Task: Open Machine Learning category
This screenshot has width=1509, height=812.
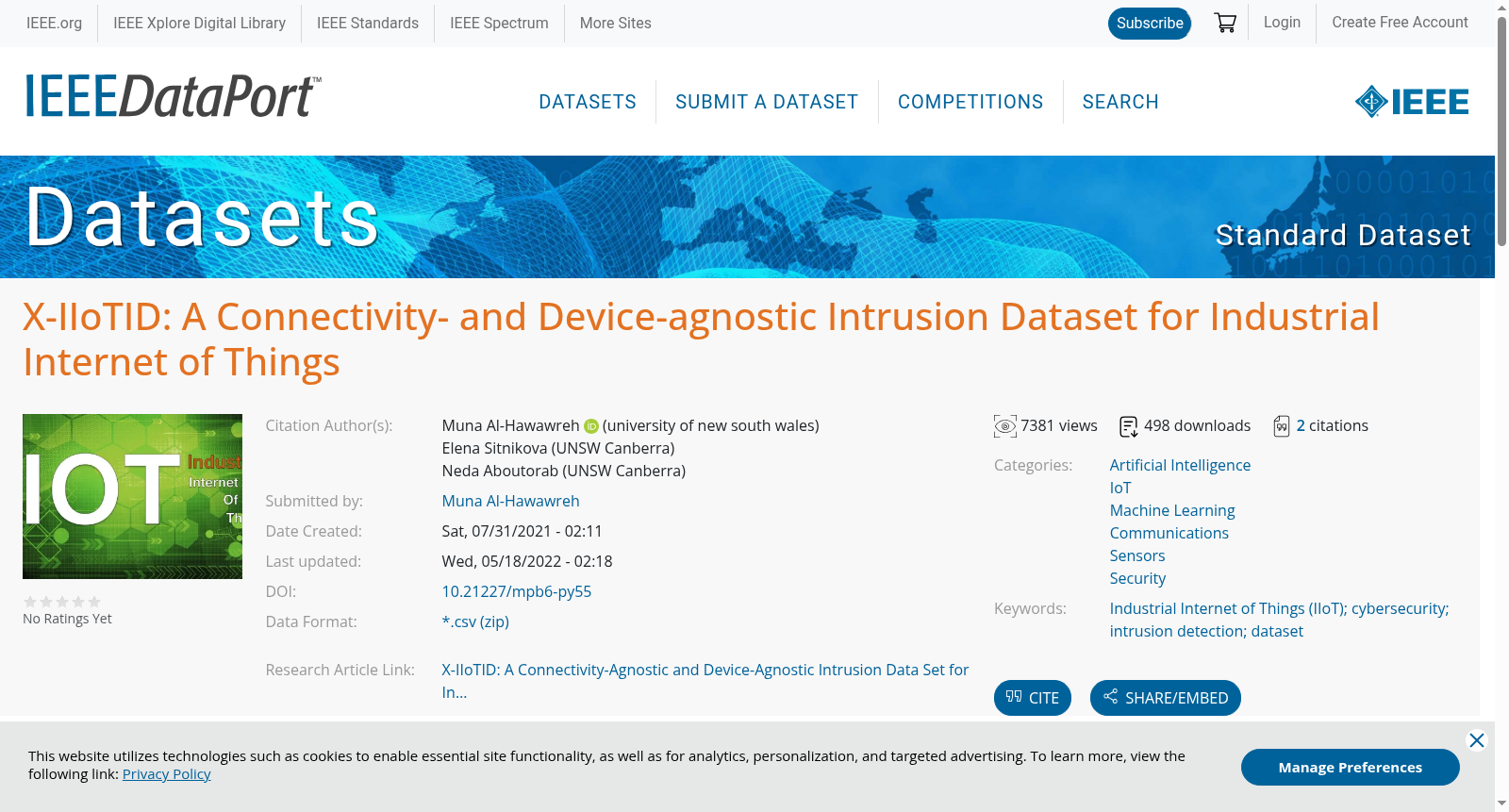Action: (1172, 511)
